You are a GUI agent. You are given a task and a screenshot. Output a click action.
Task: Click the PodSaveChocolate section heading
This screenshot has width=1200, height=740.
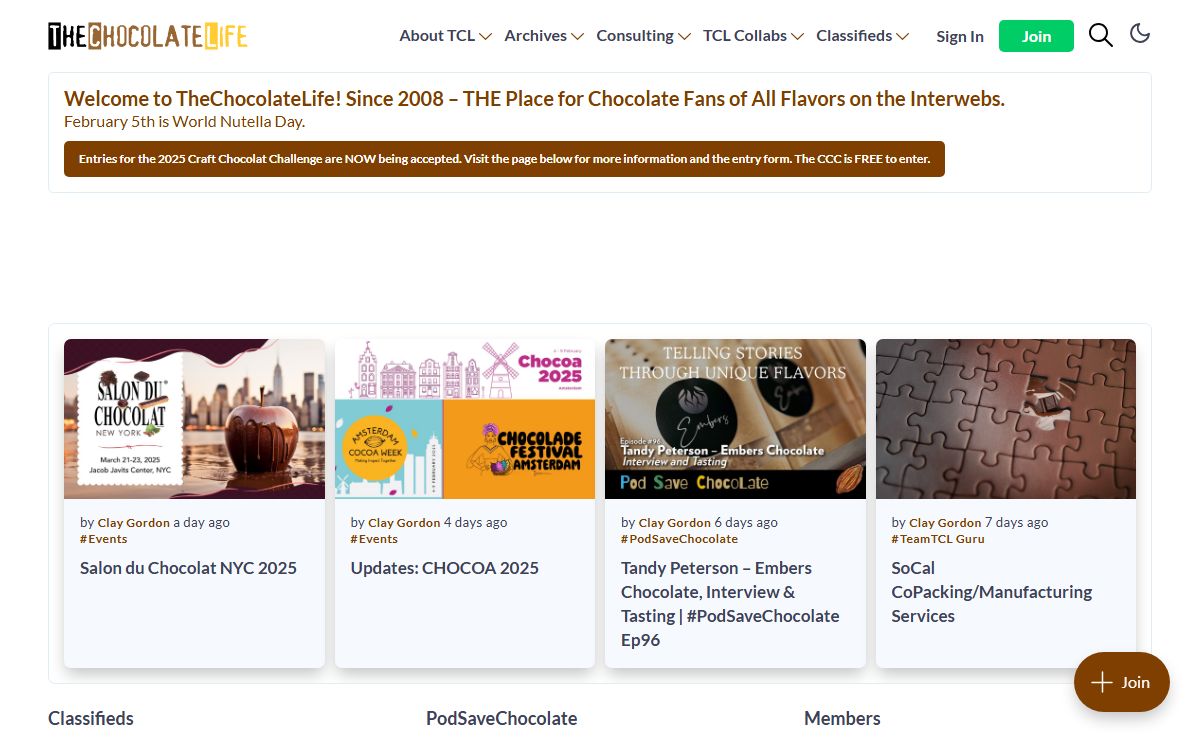click(x=501, y=718)
